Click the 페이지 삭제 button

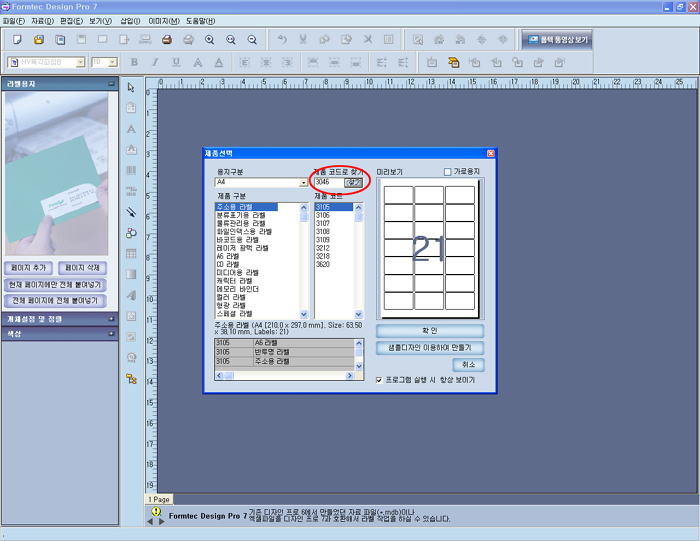(x=82, y=268)
